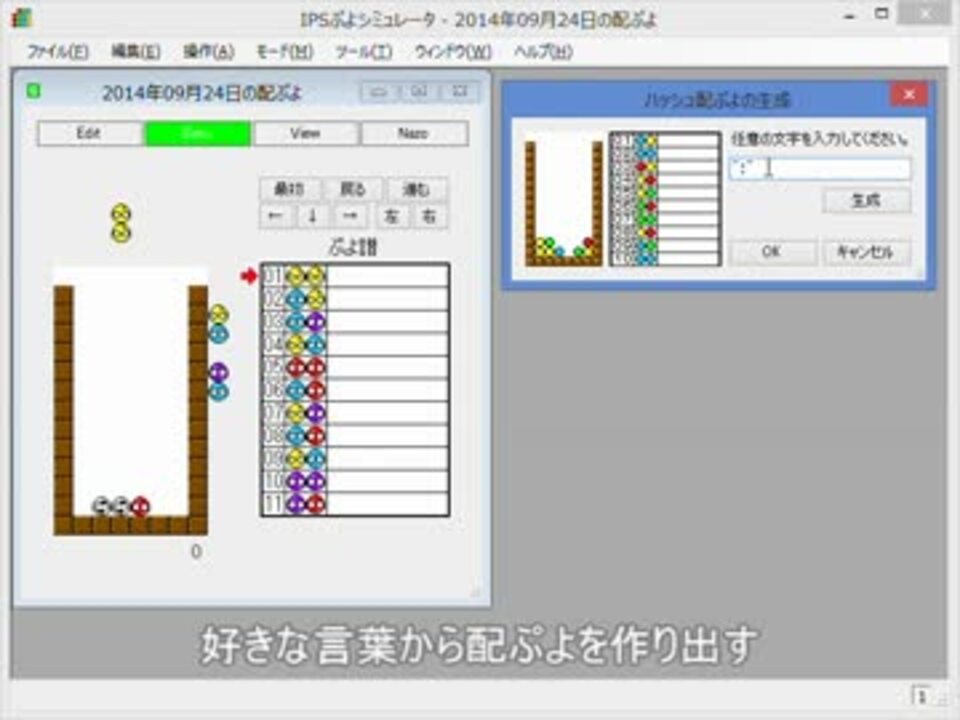
Task: Click the 生成 (generate) button
Action: (866, 200)
